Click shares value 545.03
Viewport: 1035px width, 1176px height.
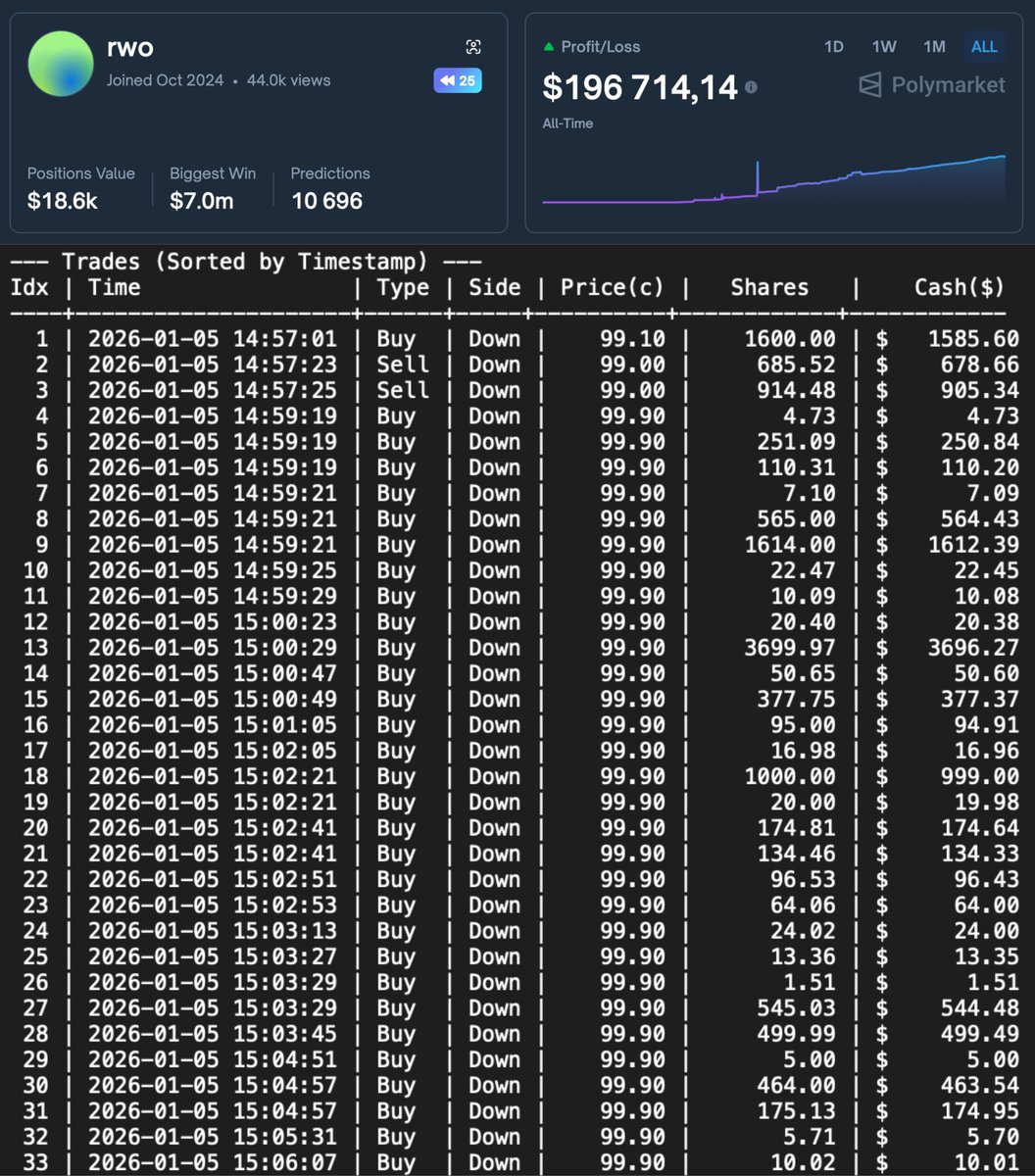(x=797, y=1007)
